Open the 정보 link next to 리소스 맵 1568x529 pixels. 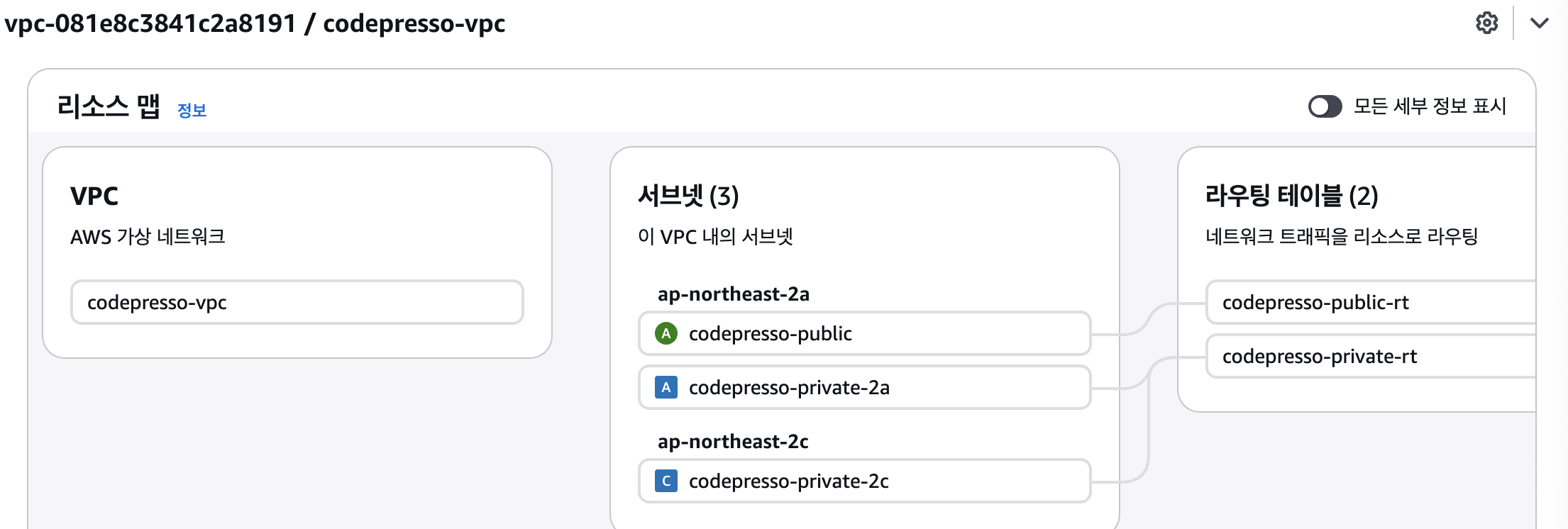pos(192,110)
